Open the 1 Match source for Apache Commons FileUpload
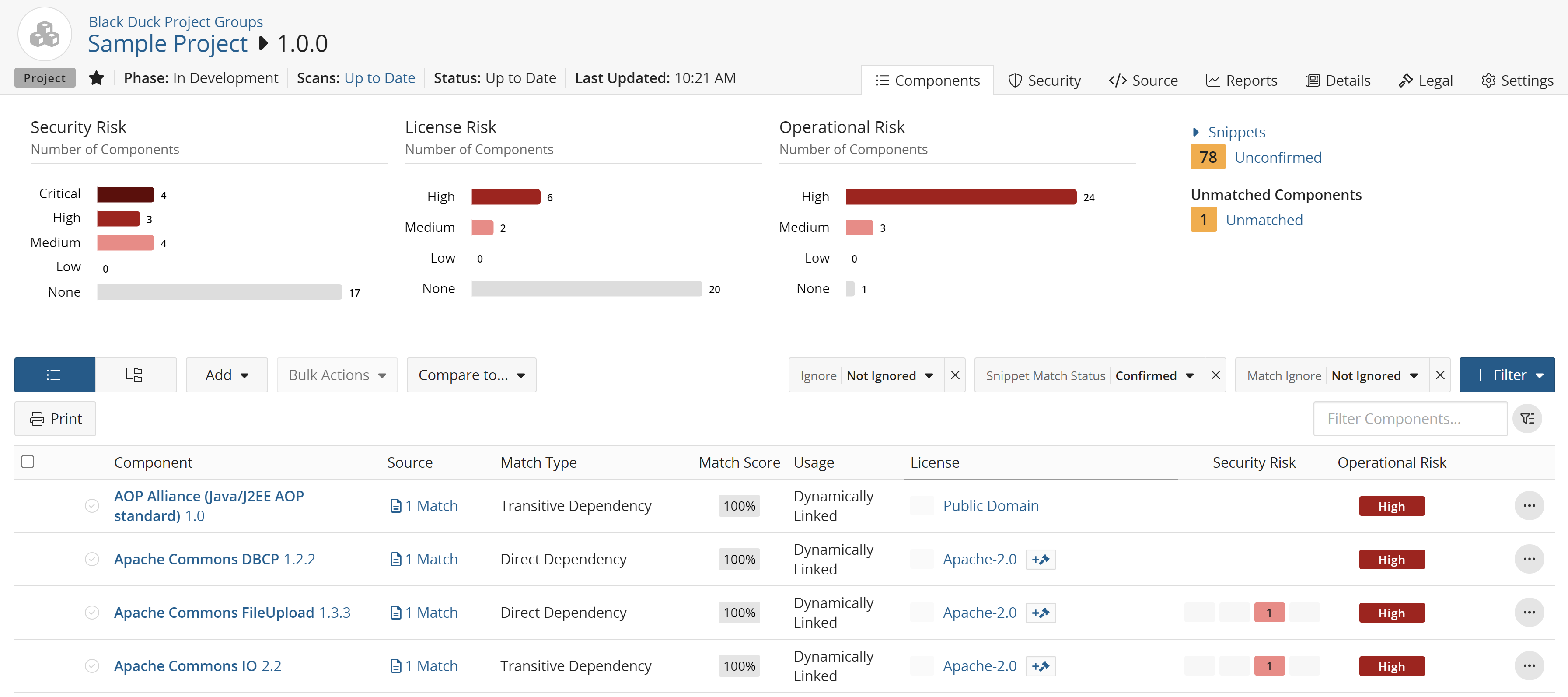 (424, 613)
